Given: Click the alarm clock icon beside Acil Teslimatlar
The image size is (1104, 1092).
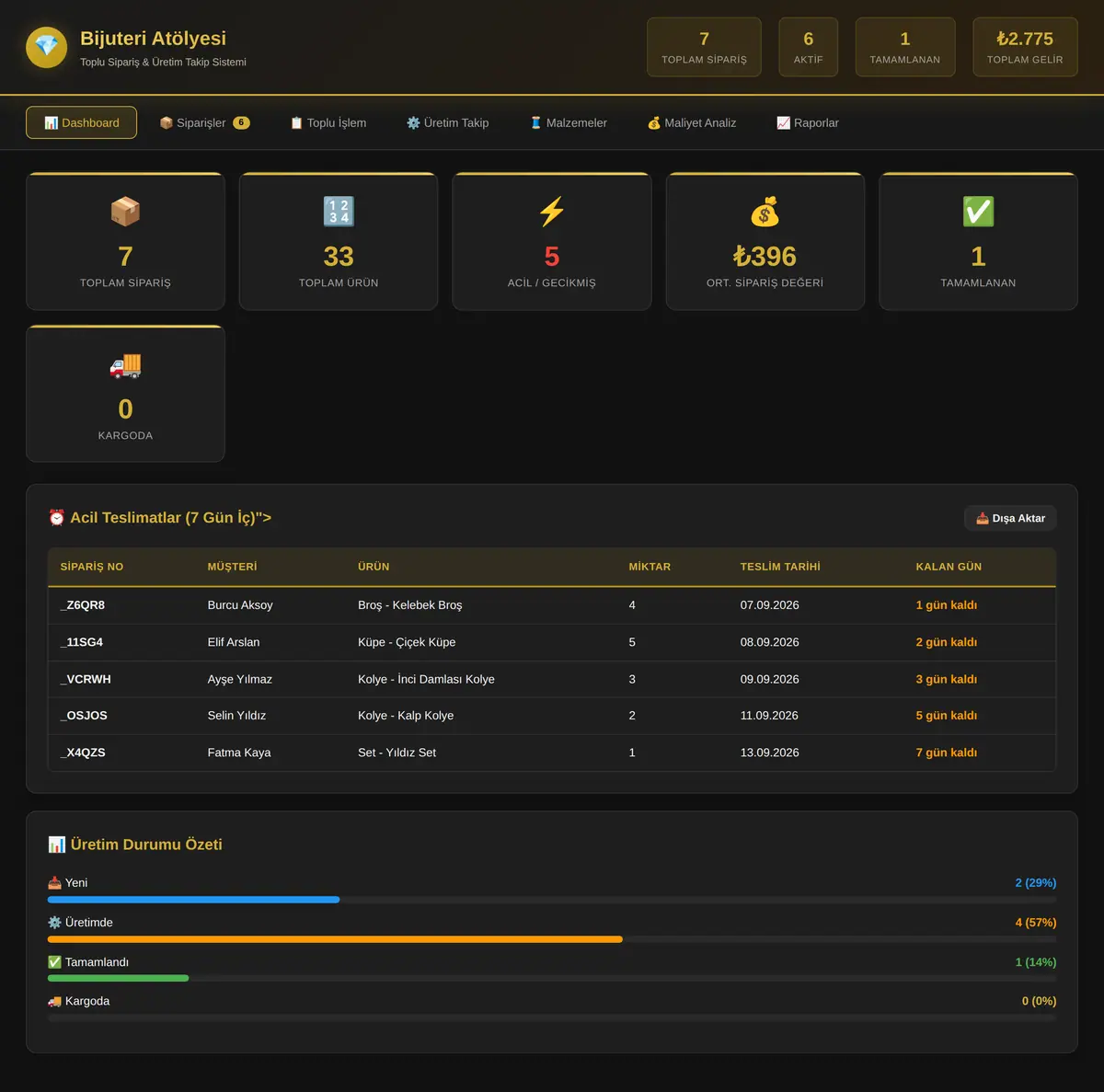Looking at the screenshot, I should click(x=57, y=518).
